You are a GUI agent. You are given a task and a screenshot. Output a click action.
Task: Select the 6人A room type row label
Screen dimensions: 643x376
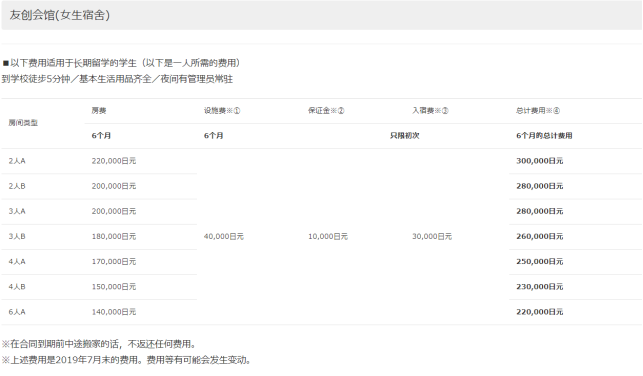17,312
